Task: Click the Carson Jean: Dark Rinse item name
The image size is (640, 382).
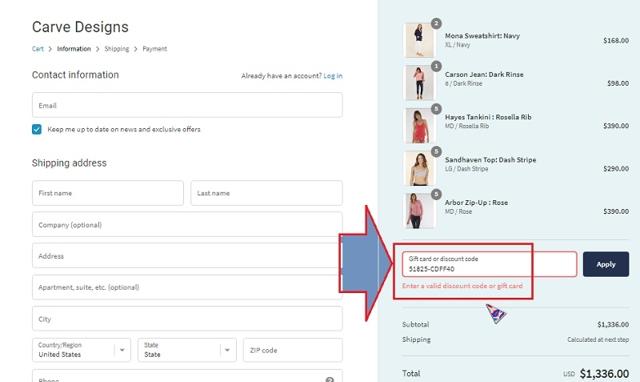Action: point(484,75)
